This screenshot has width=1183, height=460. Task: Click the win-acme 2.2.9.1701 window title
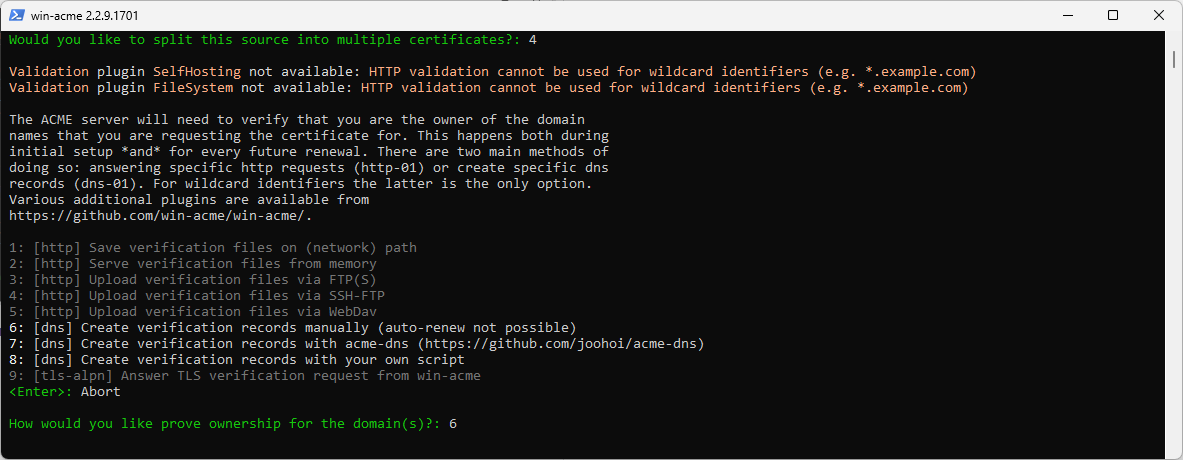[x=84, y=16]
